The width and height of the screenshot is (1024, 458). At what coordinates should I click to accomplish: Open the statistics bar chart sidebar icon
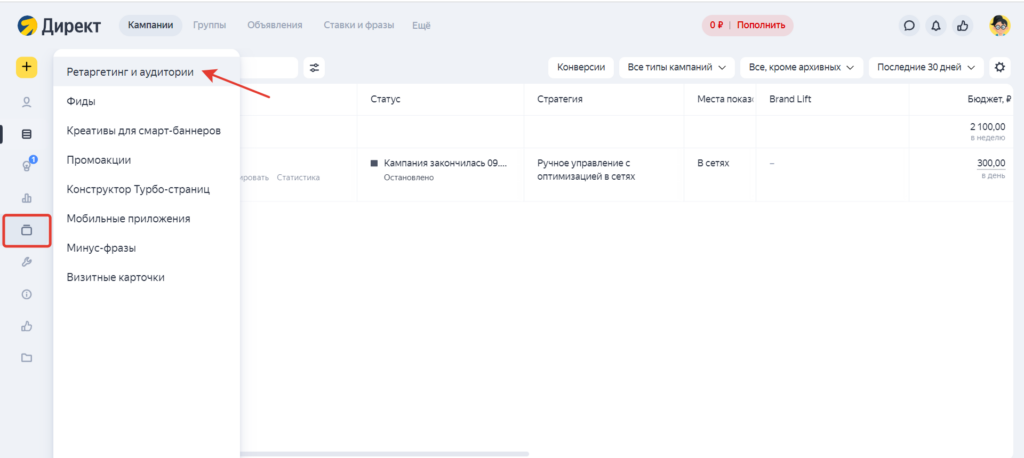(x=27, y=198)
